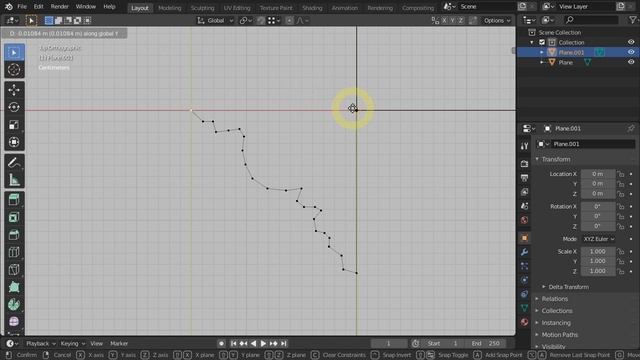Open the Global transform orientation dropdown
Image resolution: width=640 pixels, height=360 pixels.
click(x=215, y=20)
